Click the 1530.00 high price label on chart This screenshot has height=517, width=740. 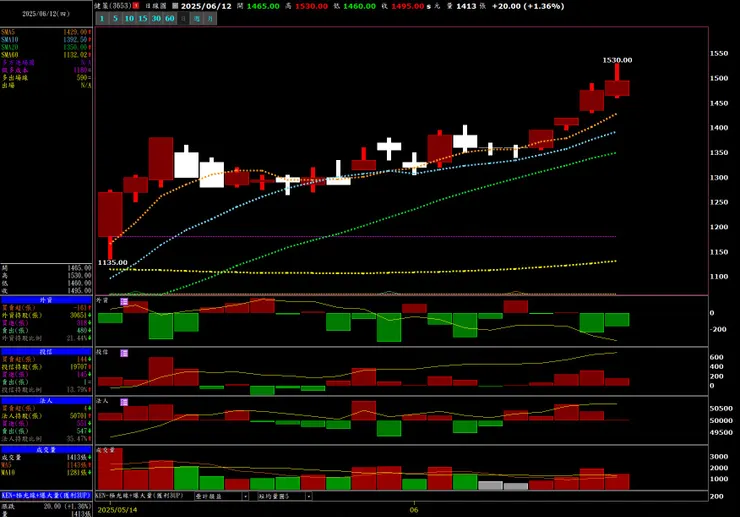click(x=617, y=60)
